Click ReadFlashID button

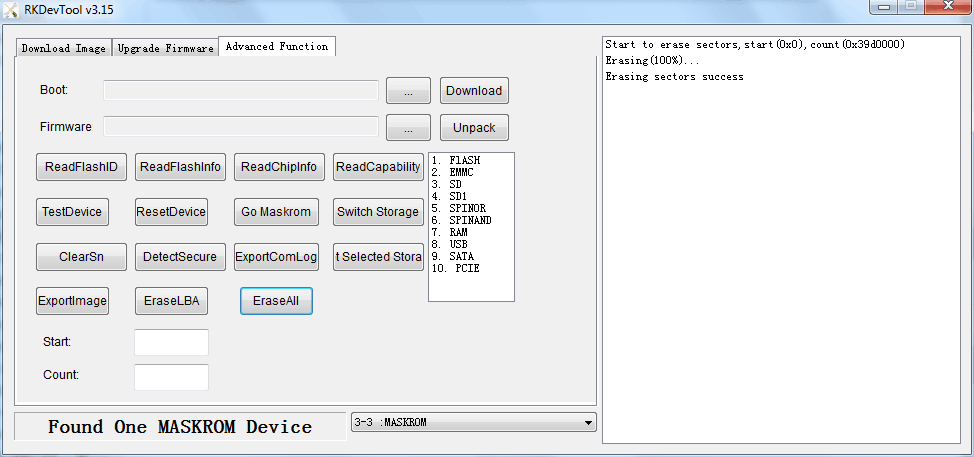pyautogui.click(x=81, y=167)
